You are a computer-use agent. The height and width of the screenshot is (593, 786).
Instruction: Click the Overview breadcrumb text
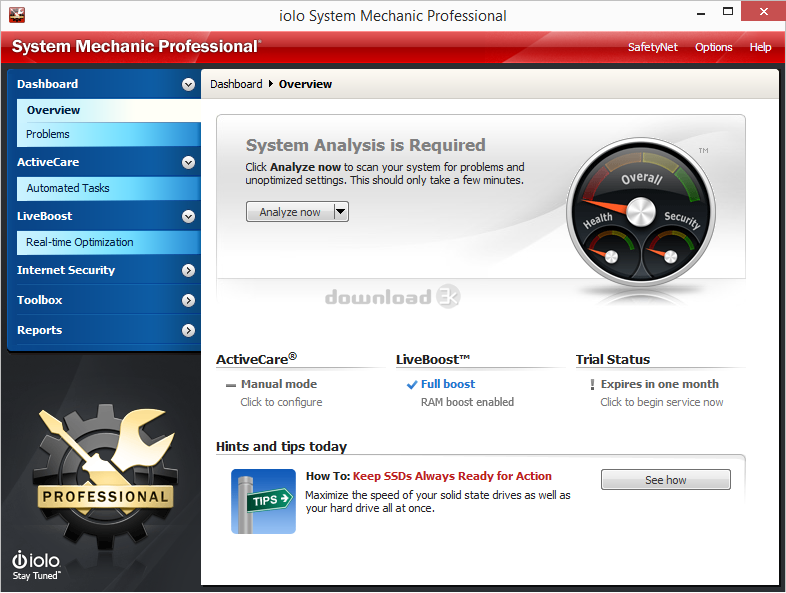tap(305, 84)
